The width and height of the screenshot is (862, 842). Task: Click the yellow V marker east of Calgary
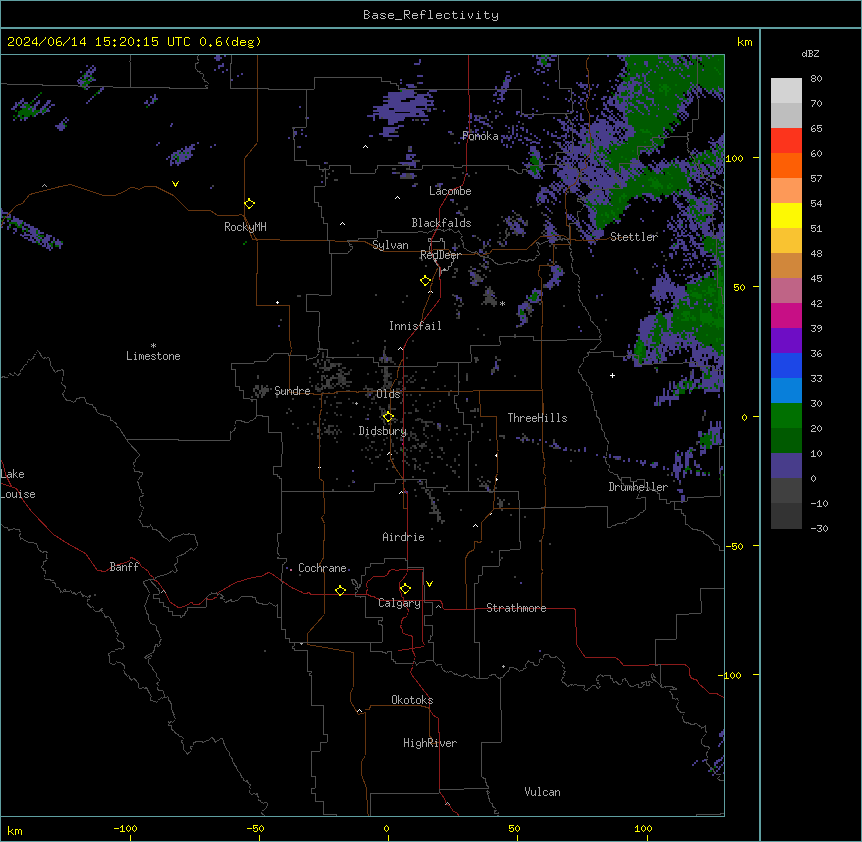[429, 584]
